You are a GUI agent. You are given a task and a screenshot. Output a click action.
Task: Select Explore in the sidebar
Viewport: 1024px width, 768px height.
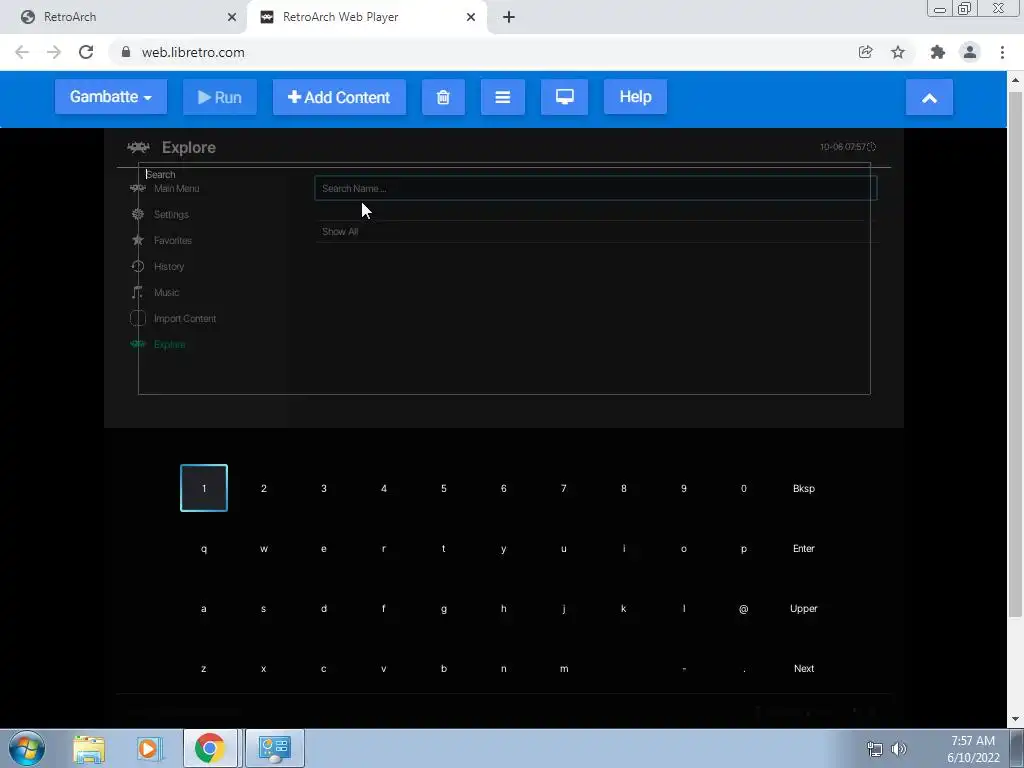click(x=170, y=345)
